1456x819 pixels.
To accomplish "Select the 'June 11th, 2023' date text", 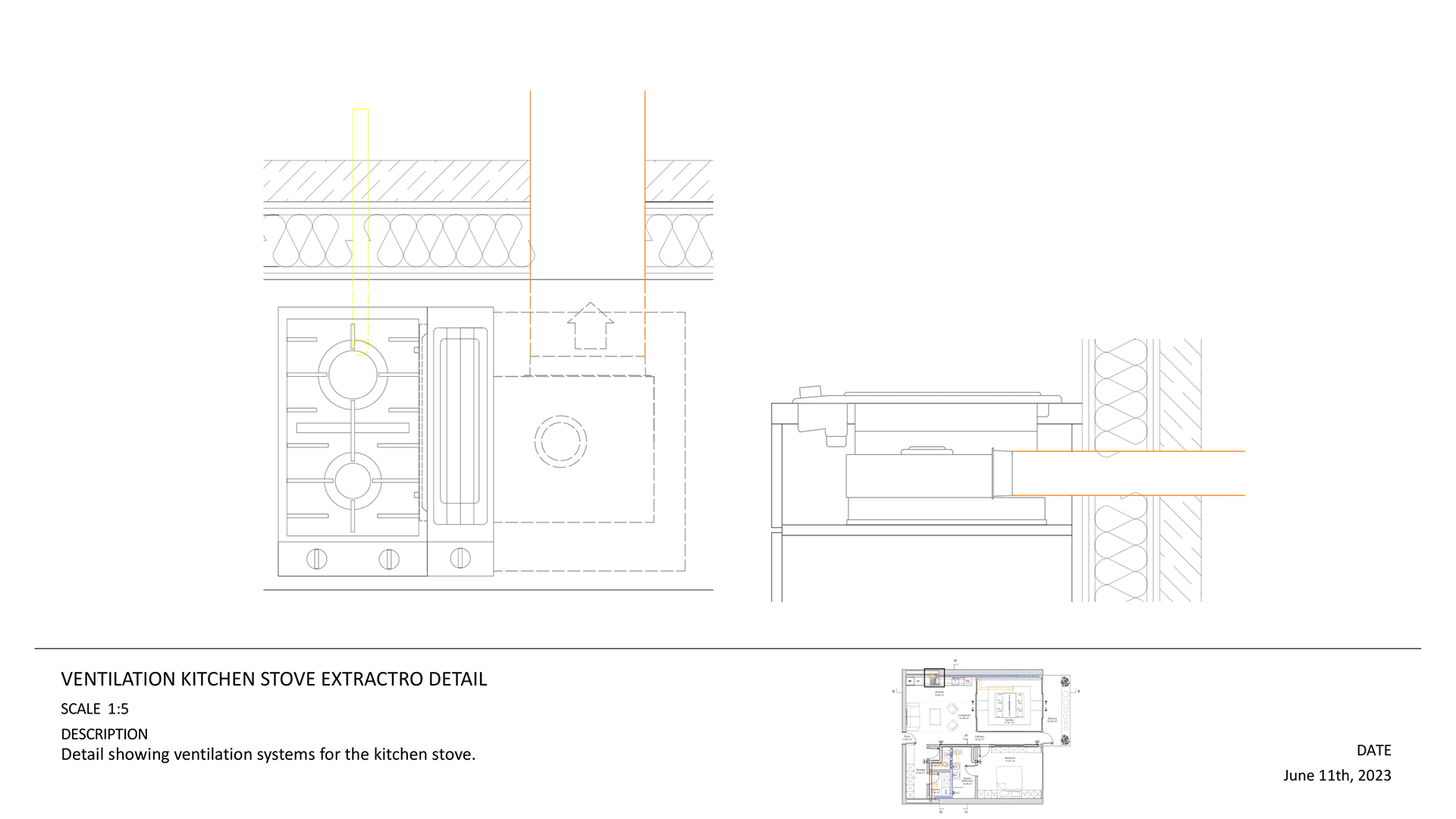I will pos(1337,775).
